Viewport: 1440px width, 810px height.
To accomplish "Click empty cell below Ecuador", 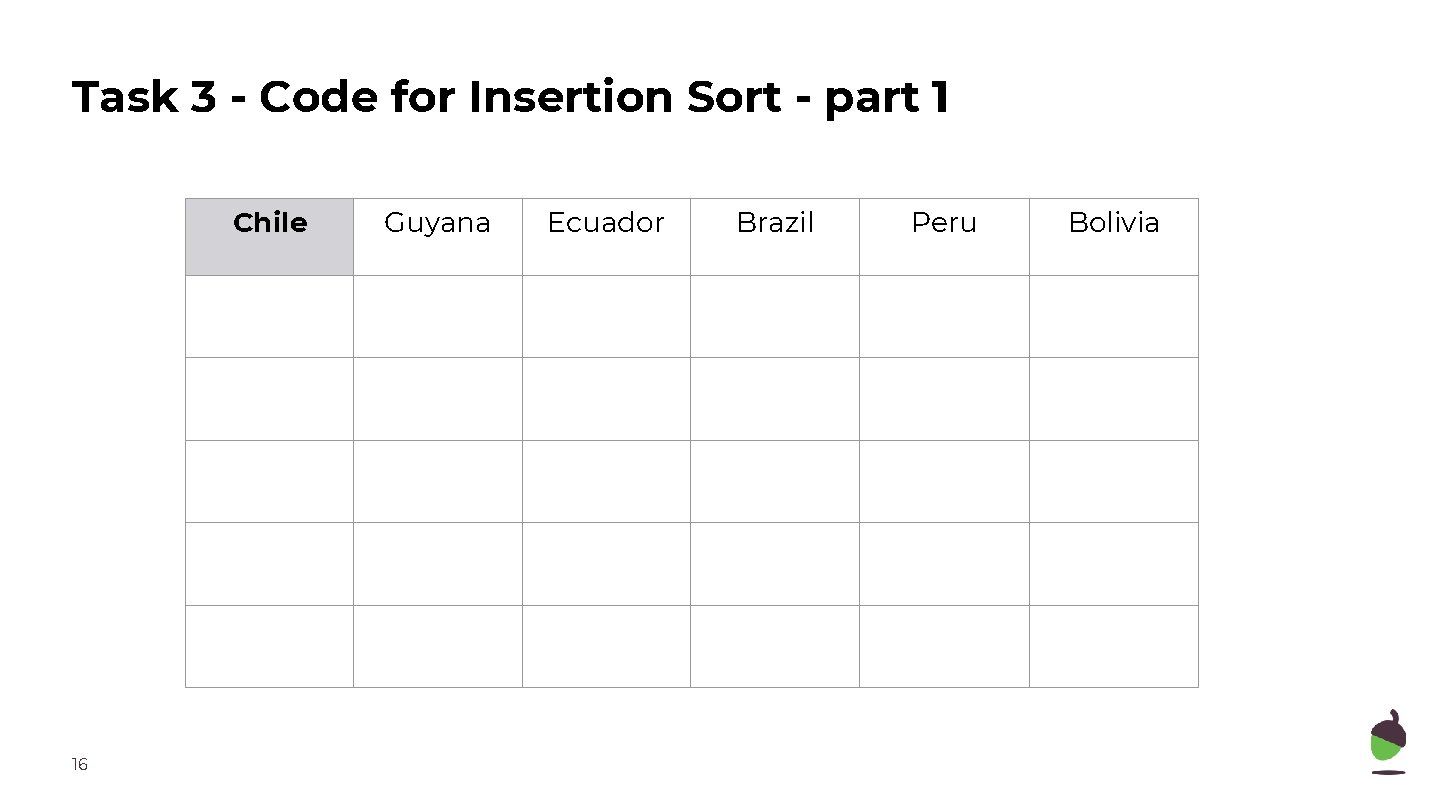I will pos(606,316).
